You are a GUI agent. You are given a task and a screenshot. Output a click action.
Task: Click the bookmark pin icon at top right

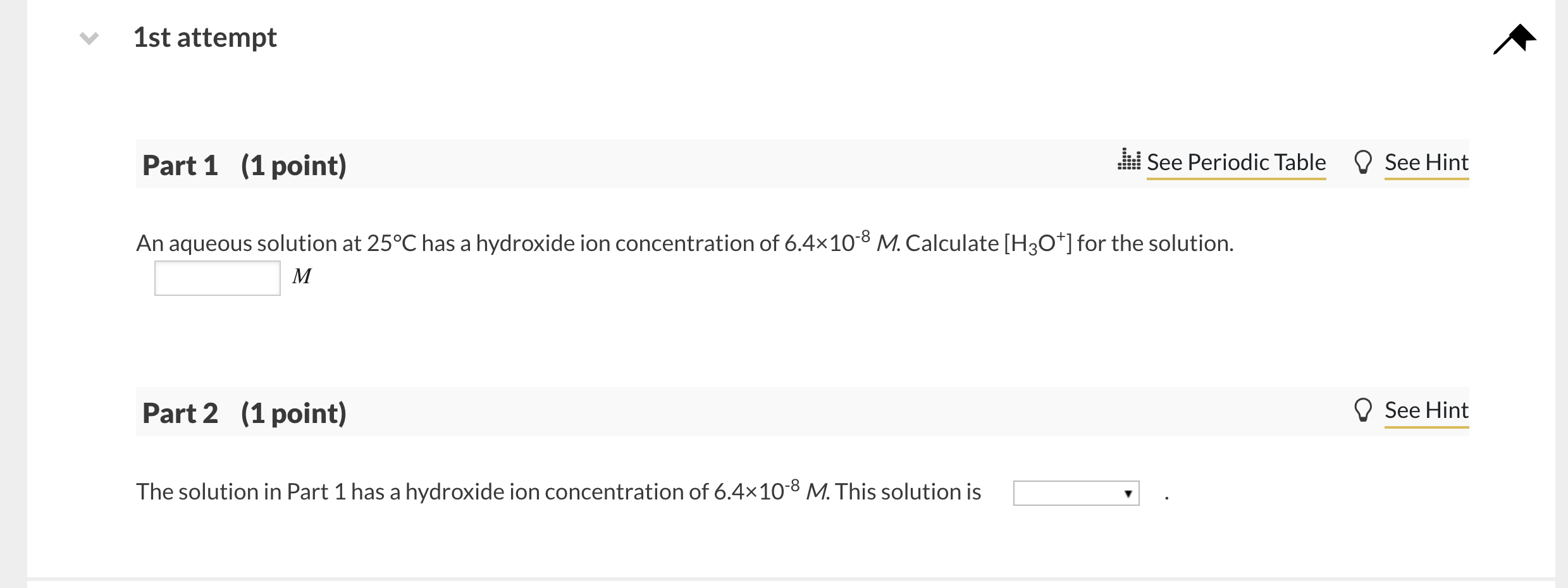pos(1514,39)
